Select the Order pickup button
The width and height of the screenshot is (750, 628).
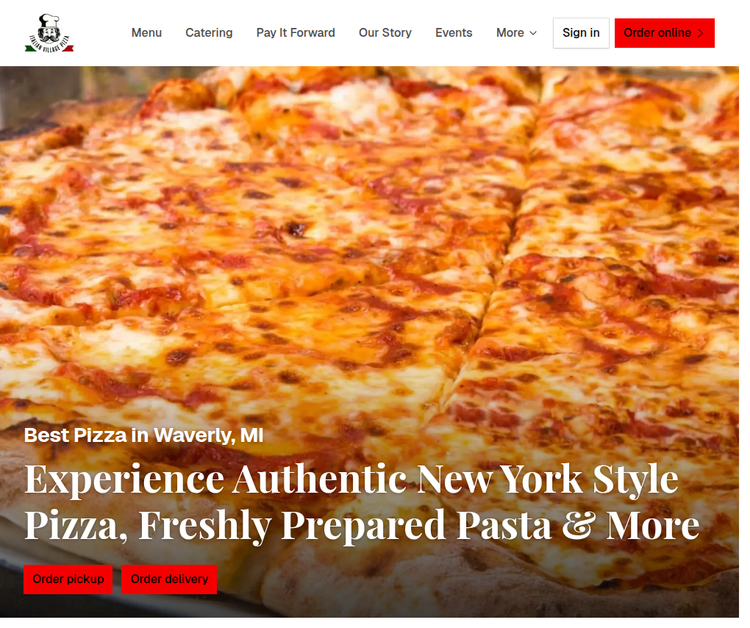(68, 579)
